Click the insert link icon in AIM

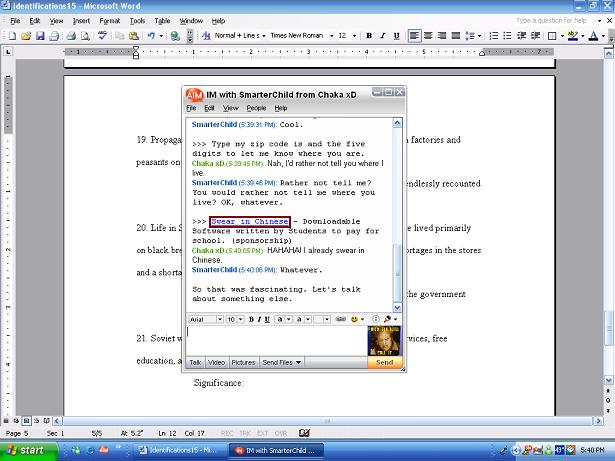pyautogui.click(x=340, y=319)
